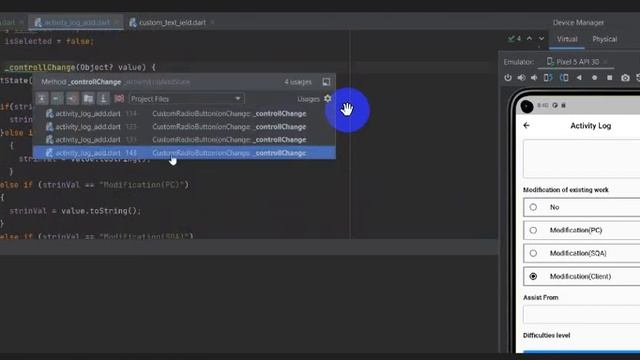Image resolution: width=640 pixels, height=360 pixels.
Task: Click the Usages label in popup toolbar
Action: (x=308, y=99)
